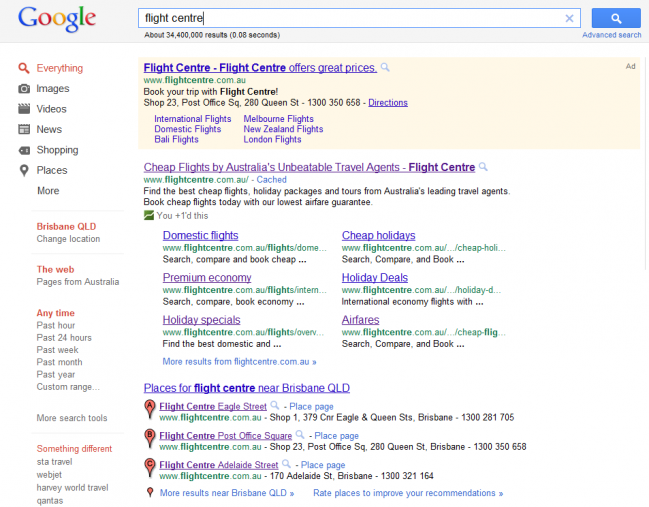Open Custom range date filter
This screenshot has height=507, width=649.
click(68, 387)
